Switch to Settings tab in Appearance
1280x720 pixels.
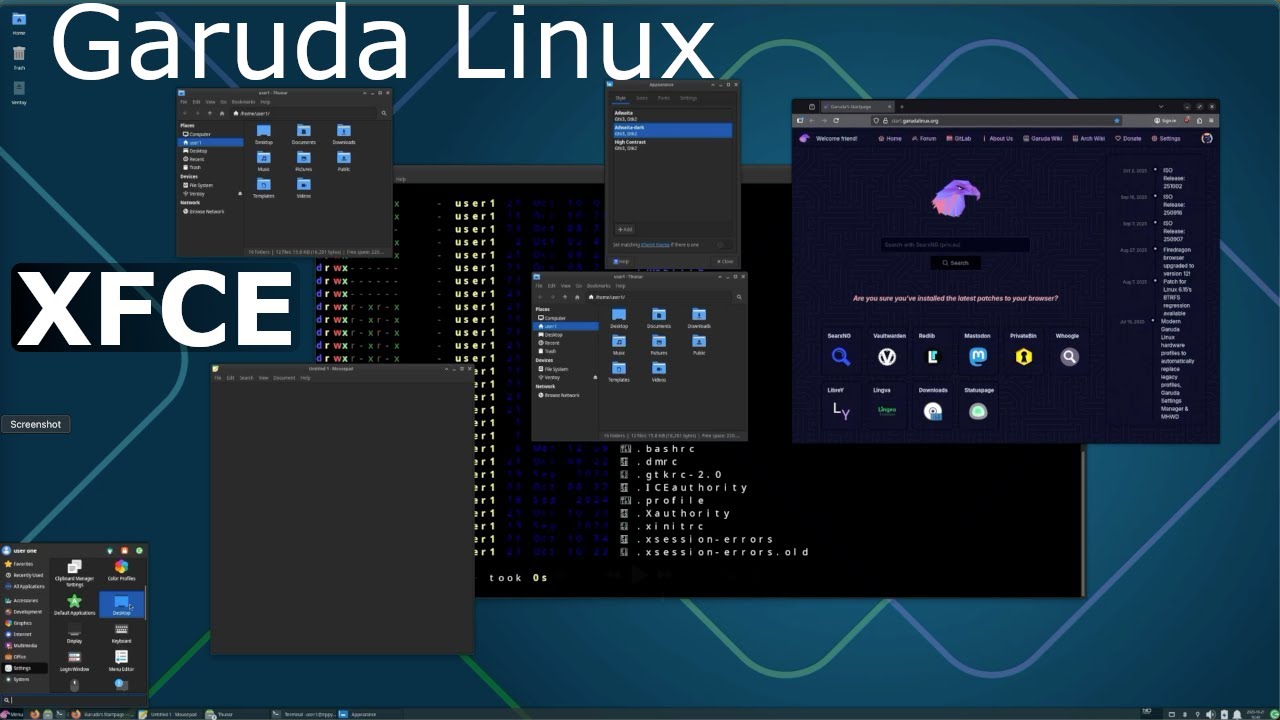688,98
